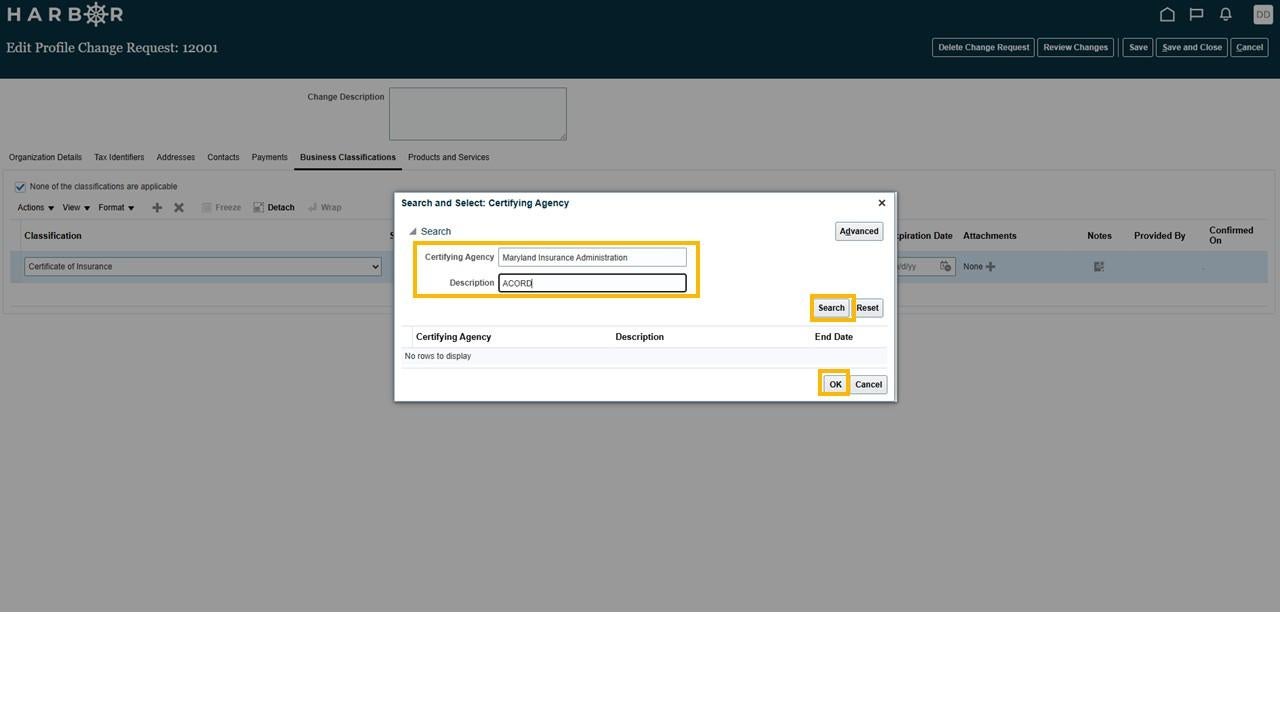Click the header Cancel button
This screenshot has height=720, width=1280.
coord(1249,48)
